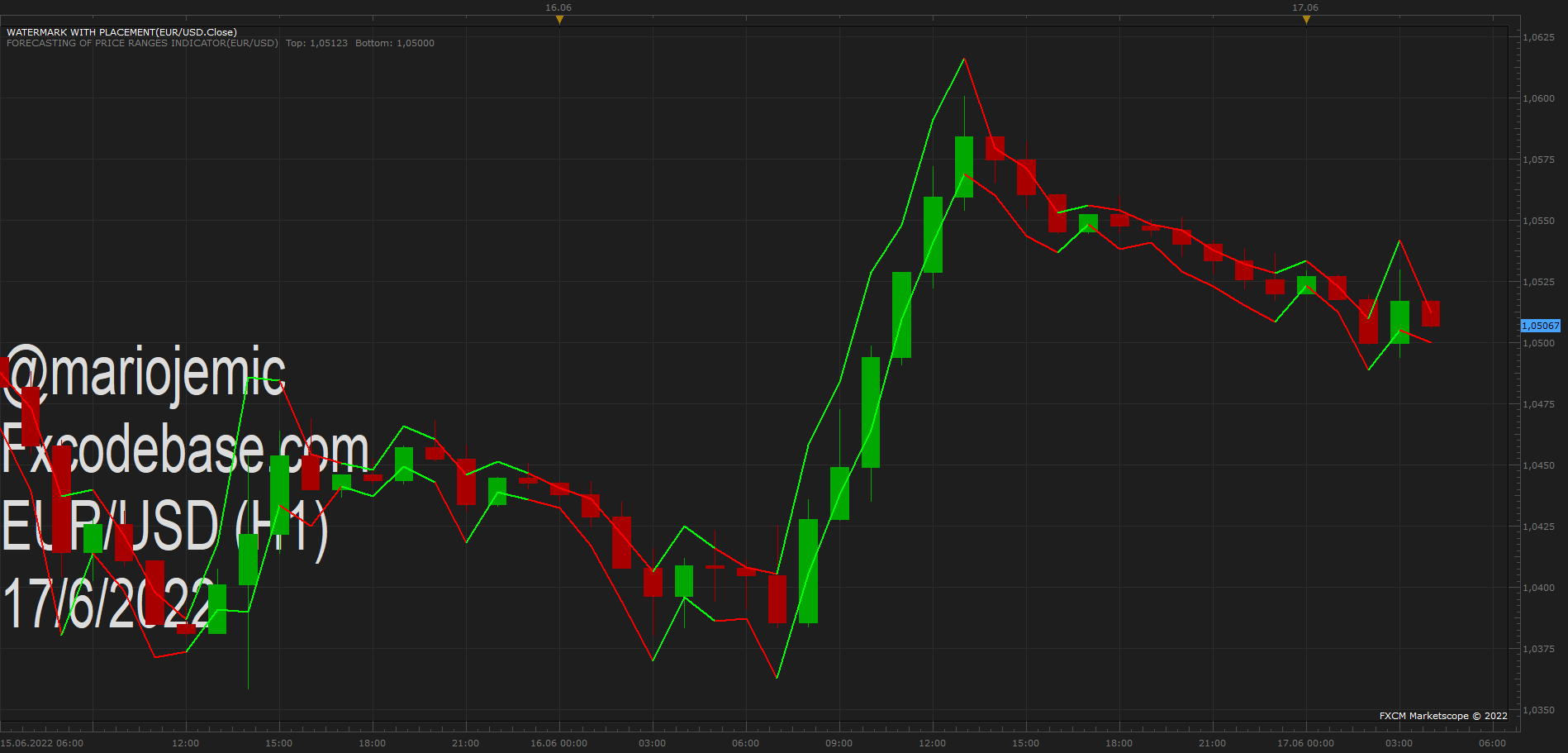The height and width of the screenshot is (753, 1568).
Task: Click the current price tag 1,05067
Action: tap(1541, 326)
